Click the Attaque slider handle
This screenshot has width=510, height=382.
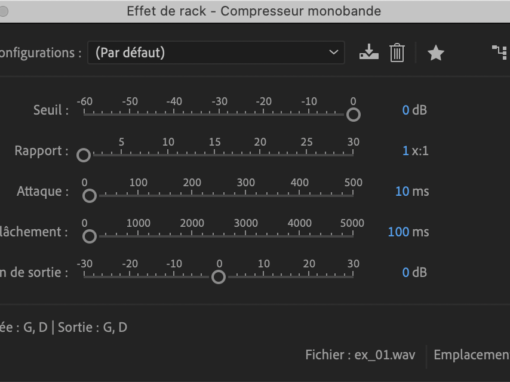pos(89,196)
